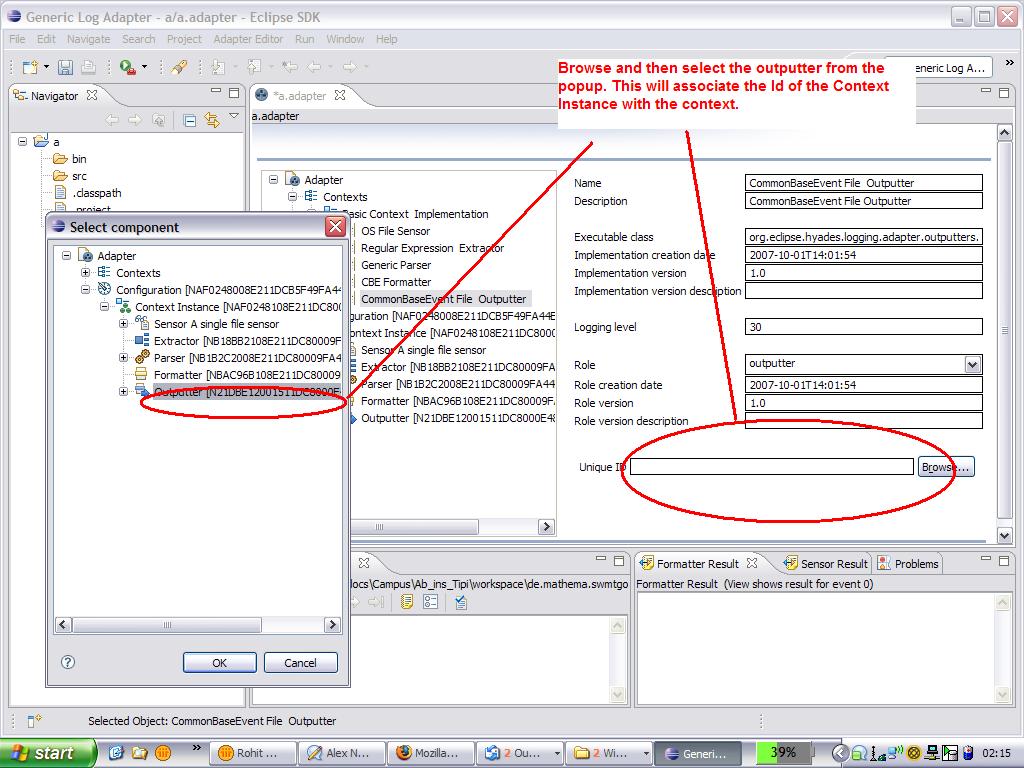The height and width of the screenshot is (768, 1024).
Task: Expand the Contexts node in dialog
Action: 86,273
